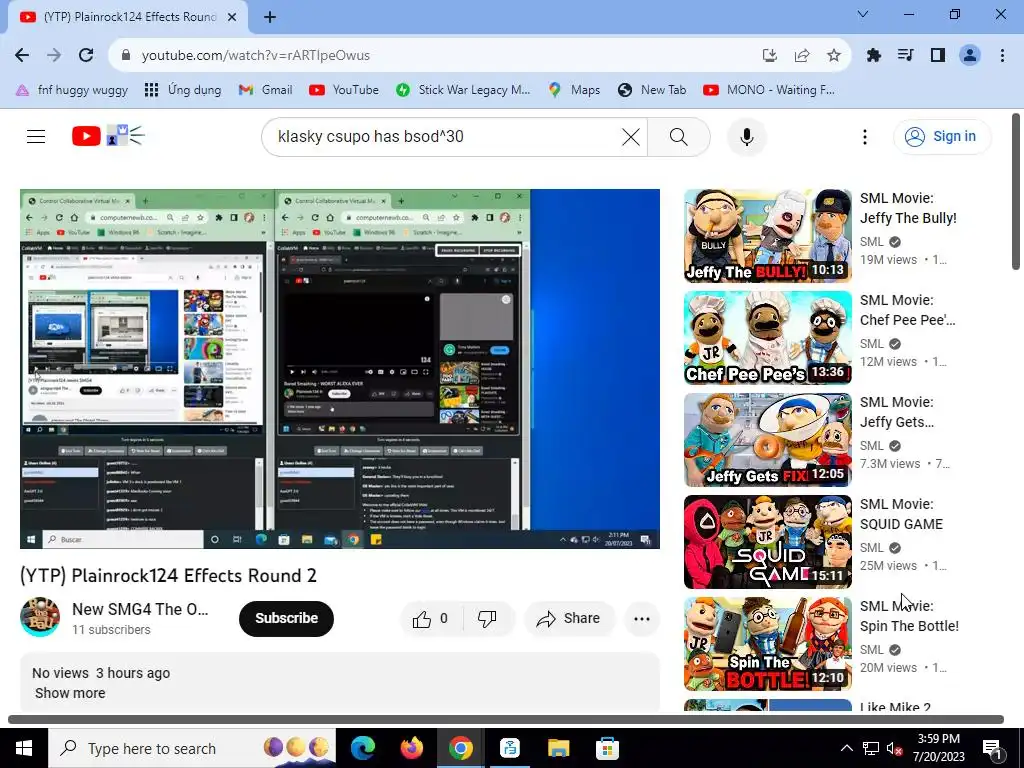Open a new tab with plus
The height and width of the screenshot is (768, 1024).
[270, 17]
